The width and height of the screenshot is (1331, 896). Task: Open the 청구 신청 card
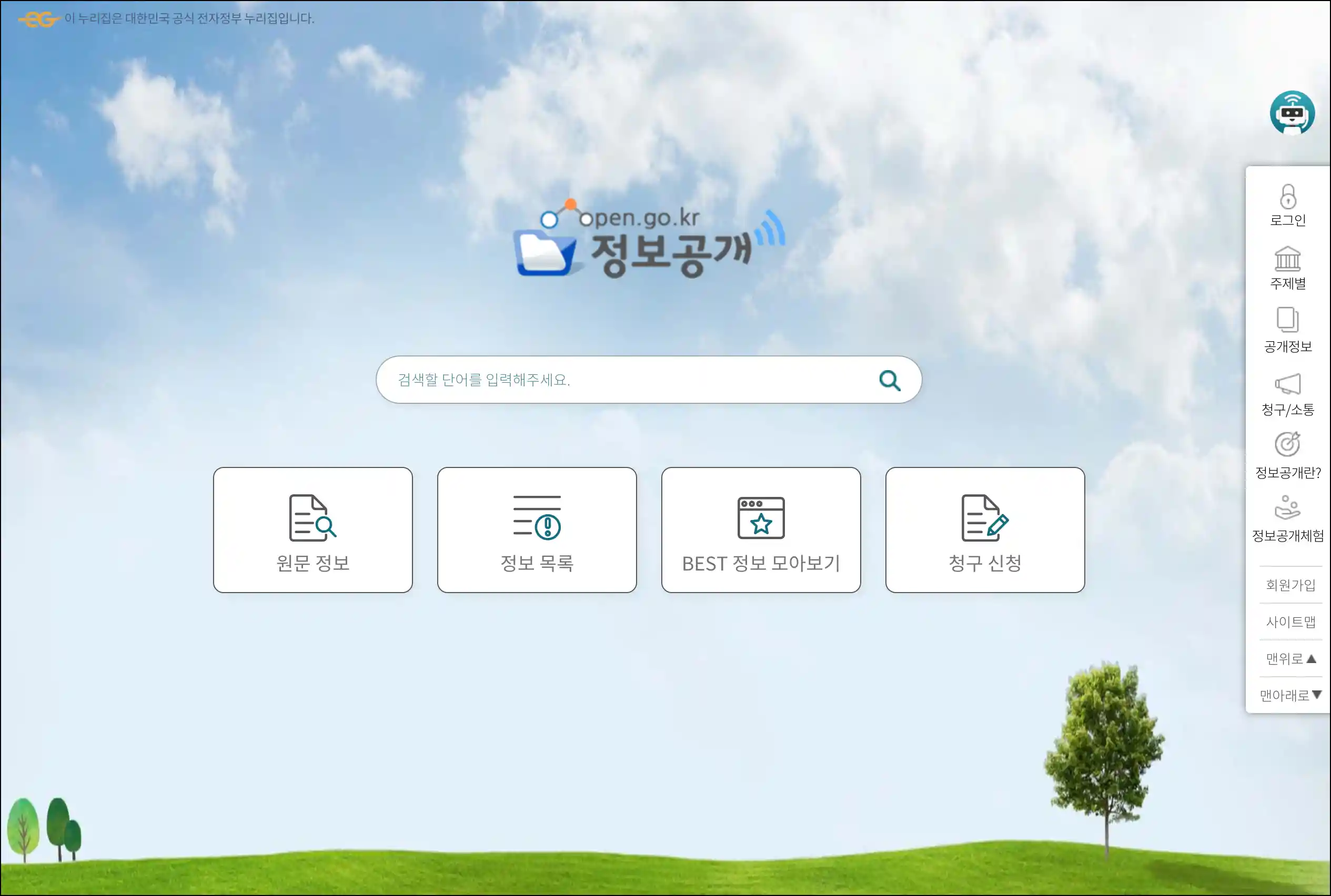(985, 530)
